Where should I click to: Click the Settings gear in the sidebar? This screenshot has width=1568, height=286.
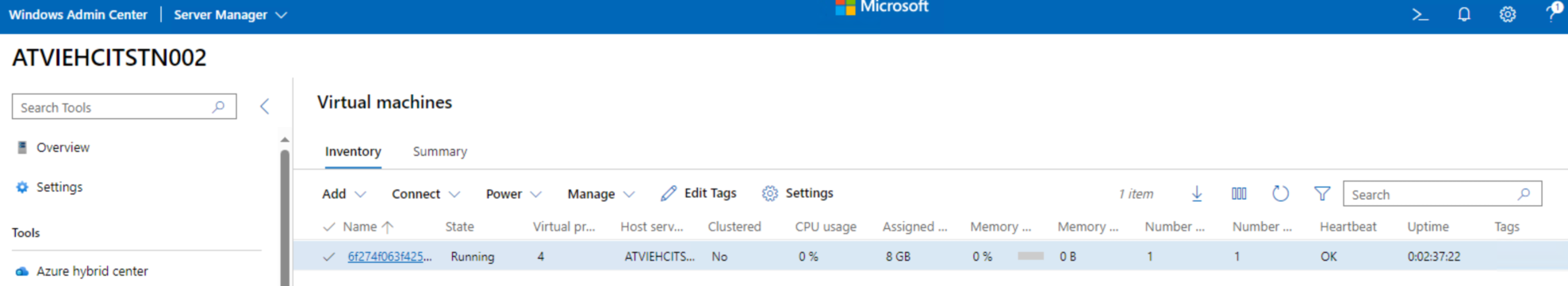click(x=22, y=187)
